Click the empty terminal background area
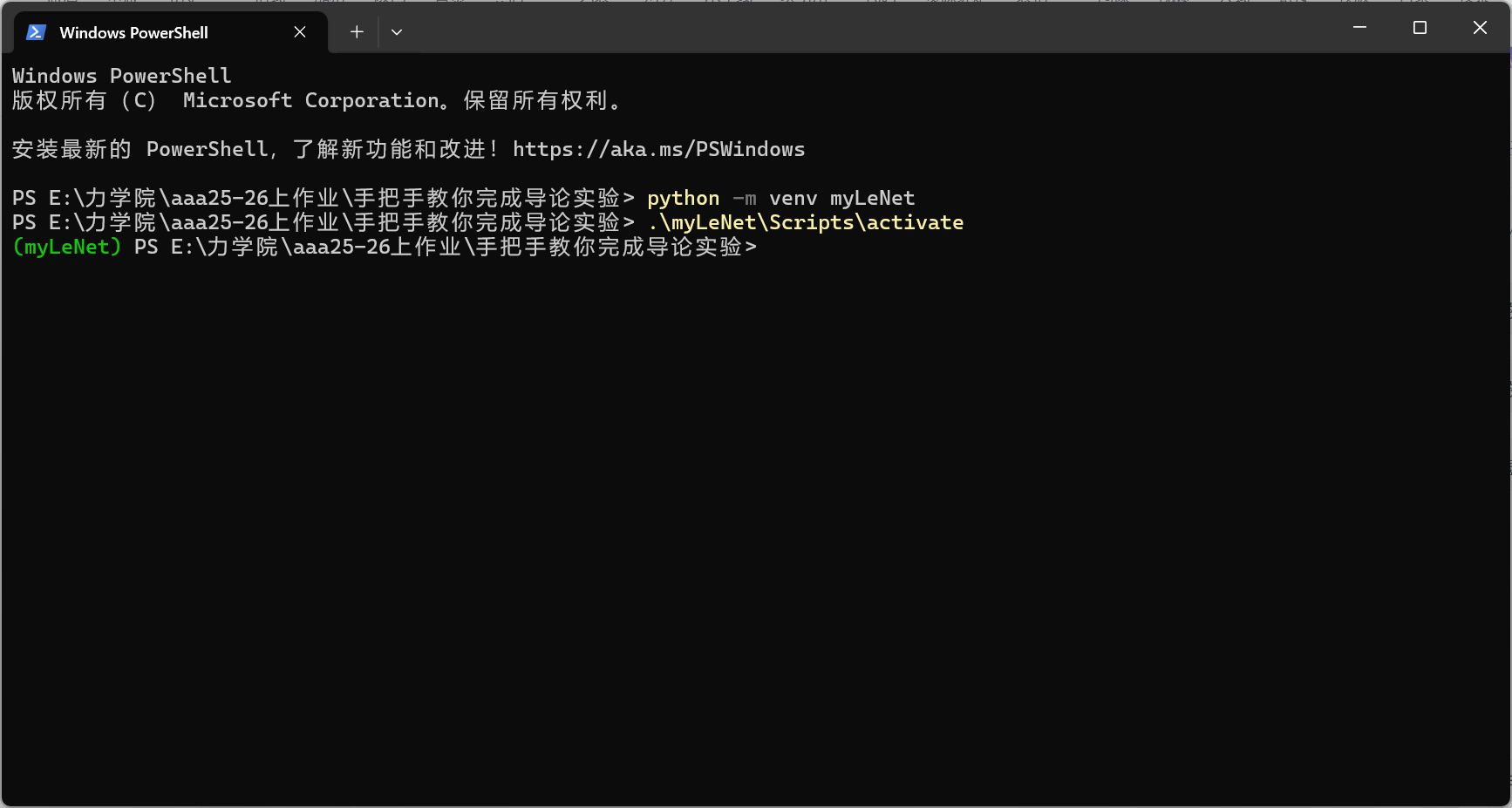1512x808 pixels. (750, 523)
